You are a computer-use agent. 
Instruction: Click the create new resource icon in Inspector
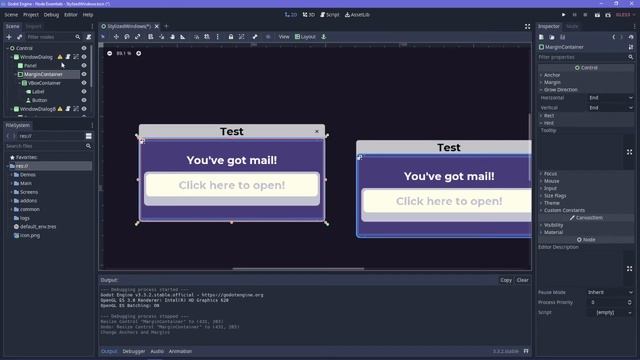click(541, 37)
